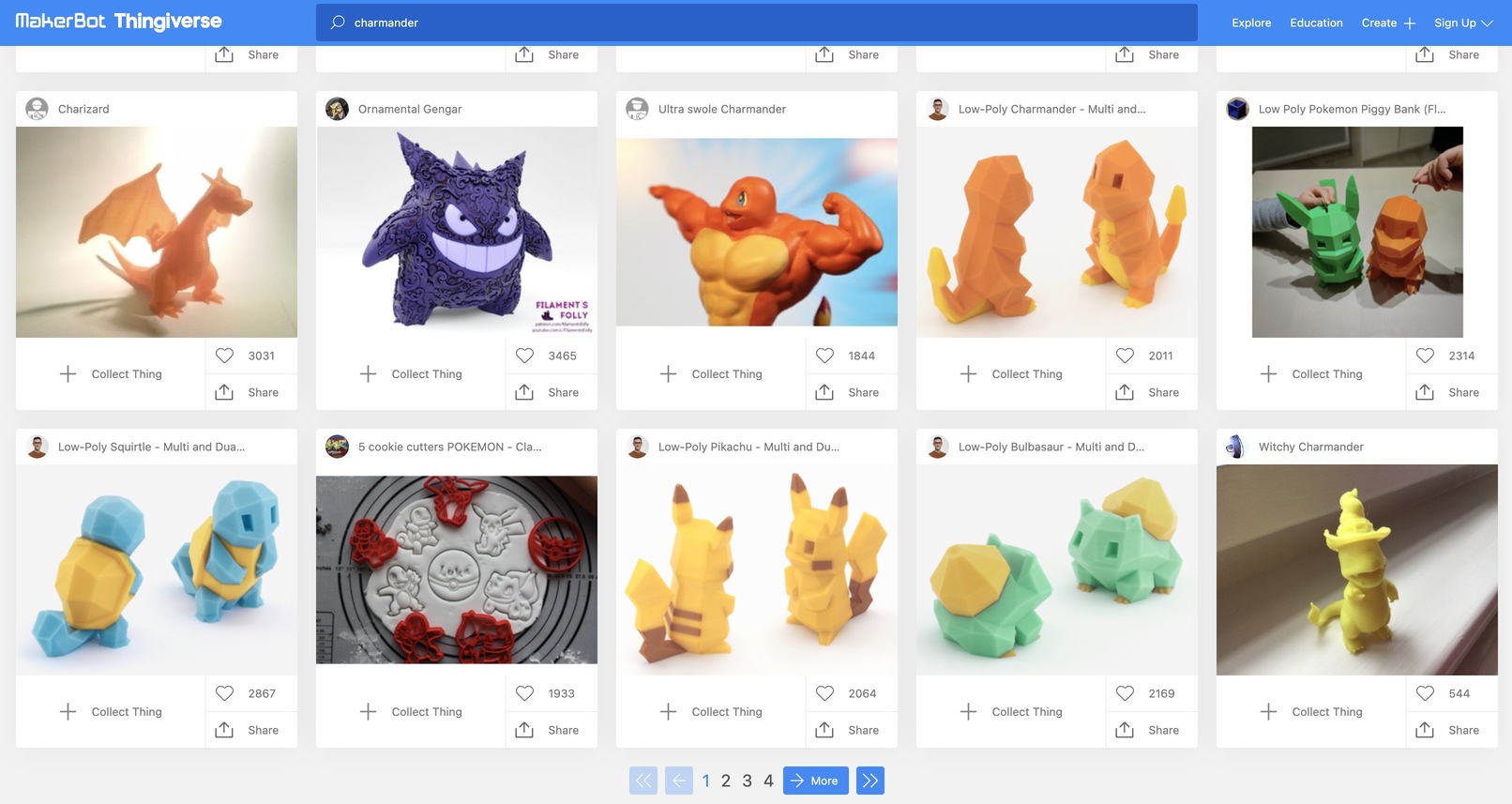Like the Ornamental Gengar model
The height and width of the screenshot is (804, 1512).
coord(524,356)
